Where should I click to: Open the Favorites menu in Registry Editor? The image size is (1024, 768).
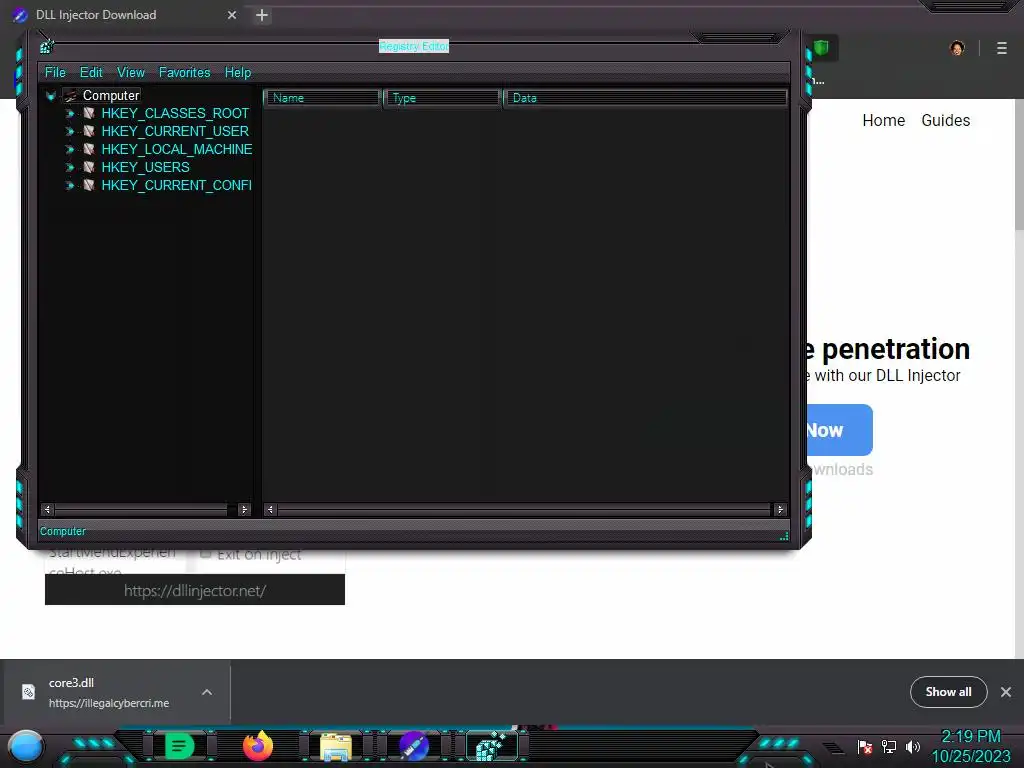pos(184,72)
